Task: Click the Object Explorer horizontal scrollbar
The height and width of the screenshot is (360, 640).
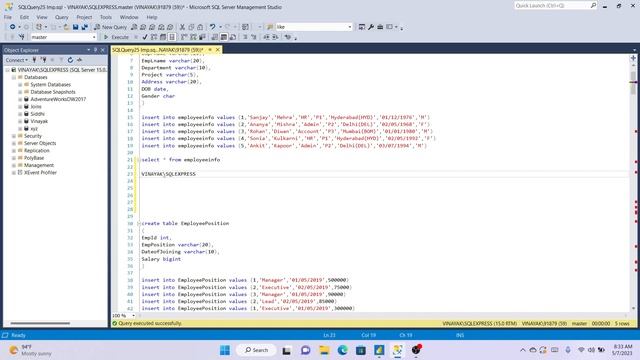Action: pyautogui.click(x=40, y=323)
